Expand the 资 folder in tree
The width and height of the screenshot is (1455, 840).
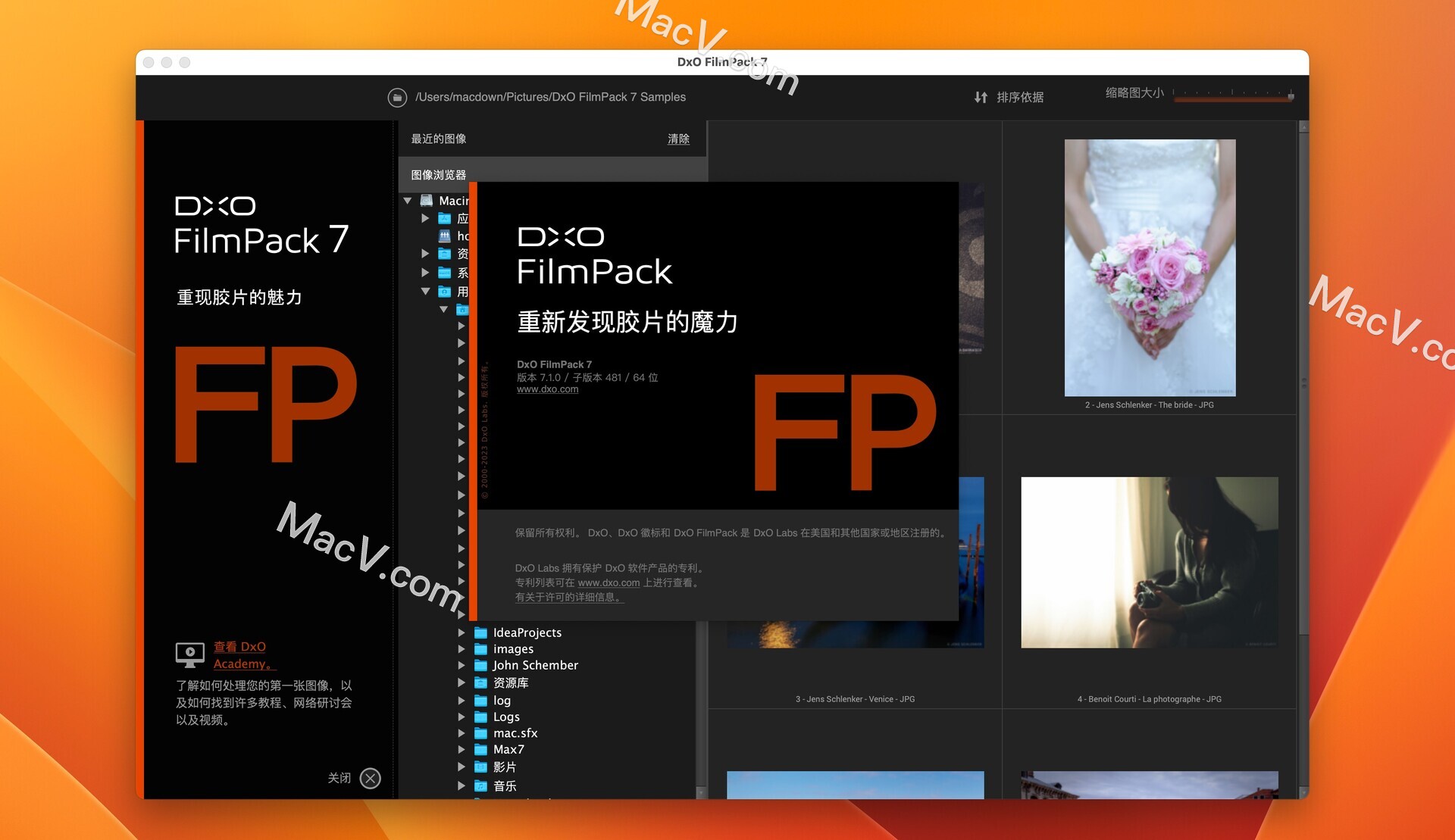click(x=425, y=254)
